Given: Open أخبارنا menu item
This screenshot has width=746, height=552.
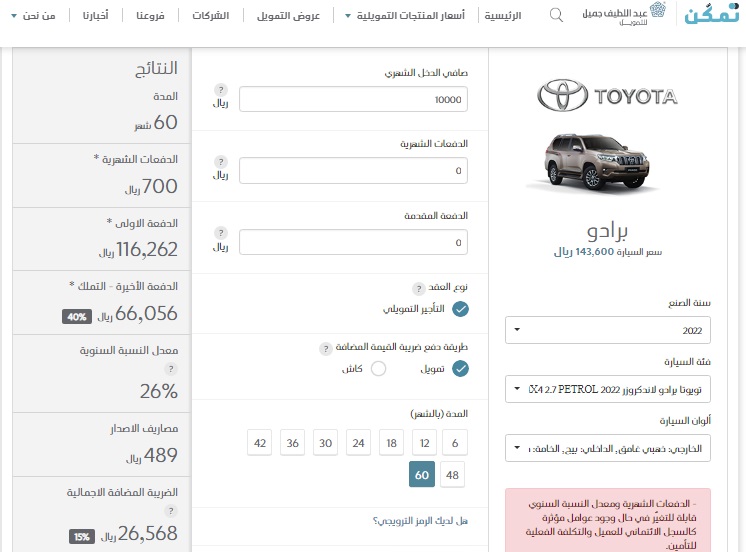Looking at the screenshot, I should tap(96, 16).
